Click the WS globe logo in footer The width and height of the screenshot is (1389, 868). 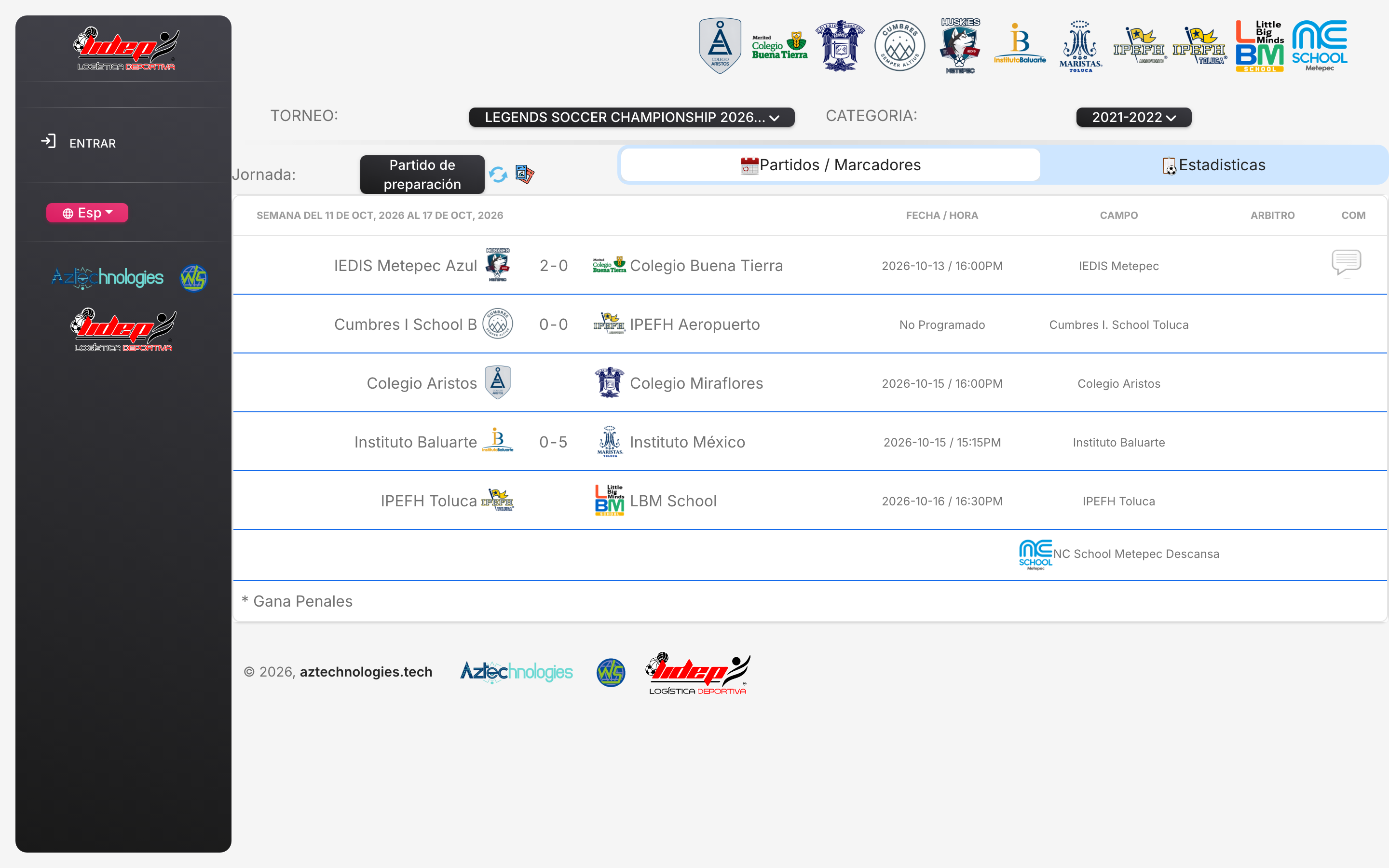(x=611, y=672)
